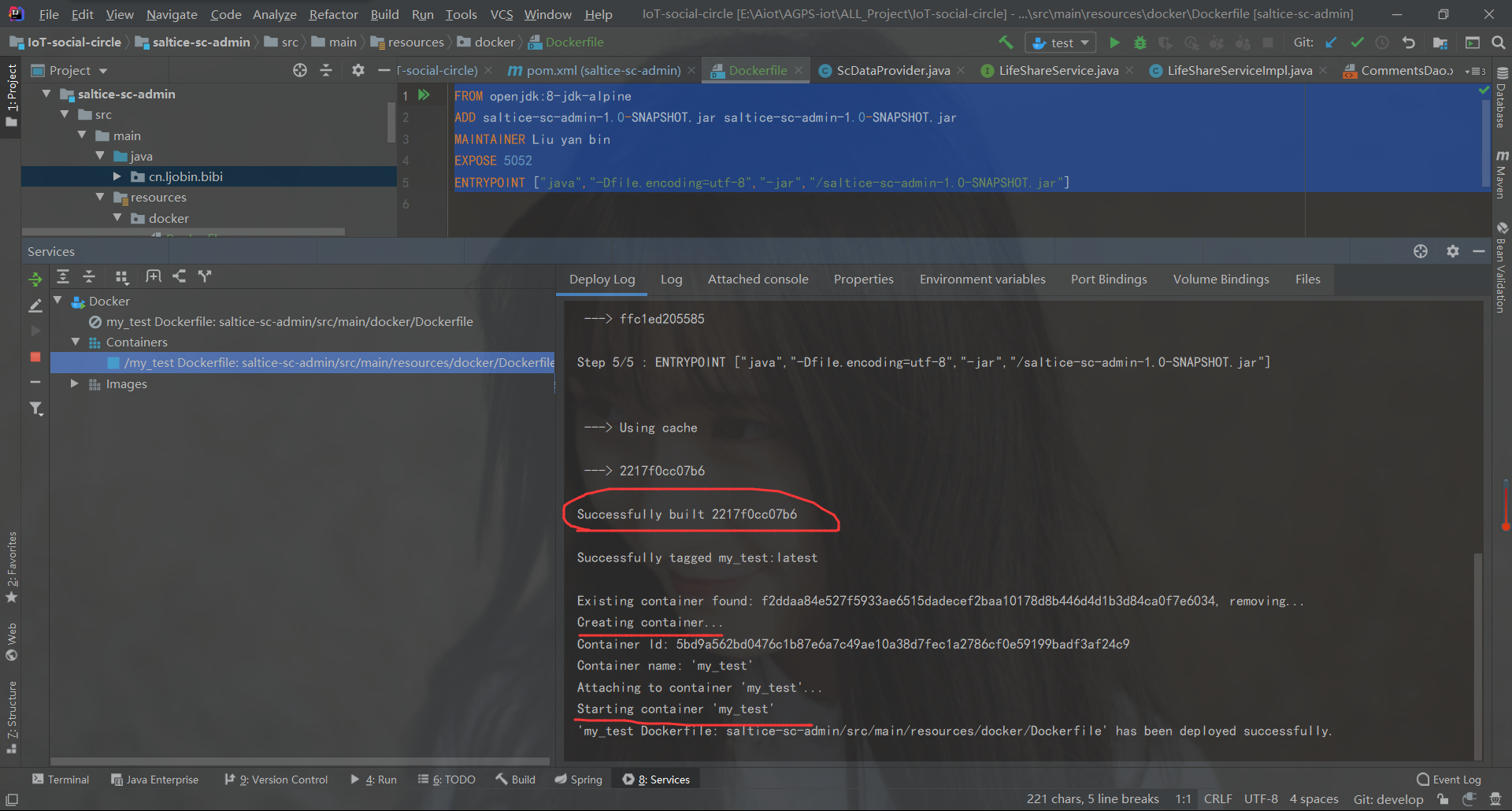Image resolution: width=1512 pixels, height=811 pixels.
Task: Open the VCS menu
Action: [x=501, y=14]
